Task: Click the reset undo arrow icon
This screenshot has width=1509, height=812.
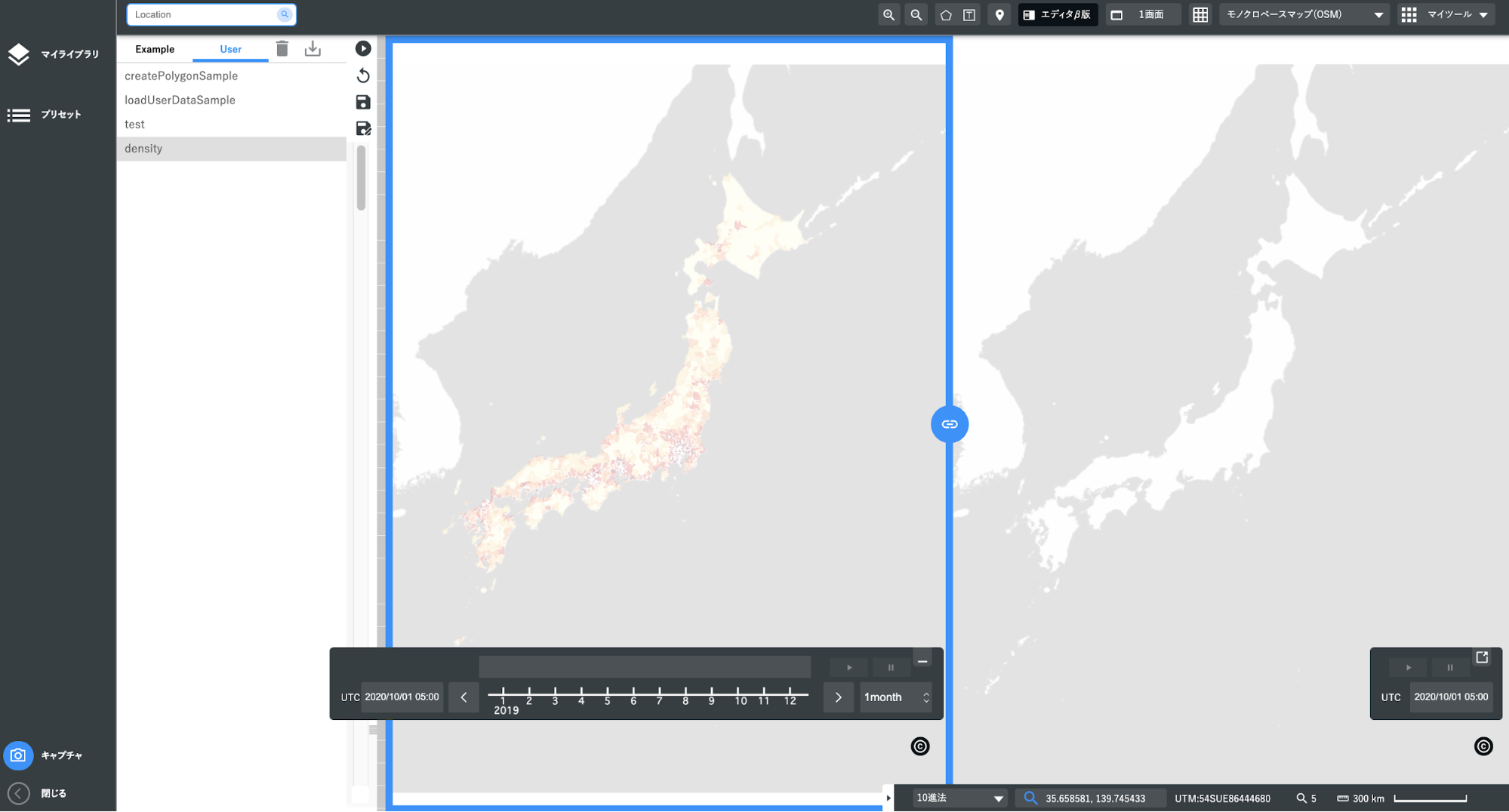Action: (x=363, y=75)
